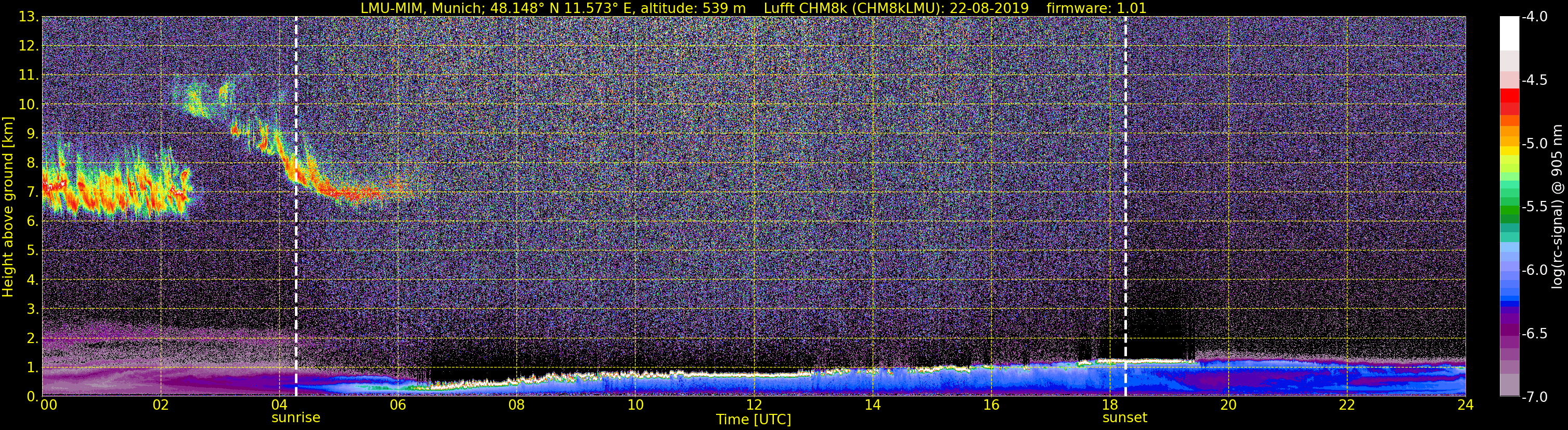Screen dimensions: 1568x430
Task: Click the 24 tick on the time axis
Action: click(x=1466, y=406)
